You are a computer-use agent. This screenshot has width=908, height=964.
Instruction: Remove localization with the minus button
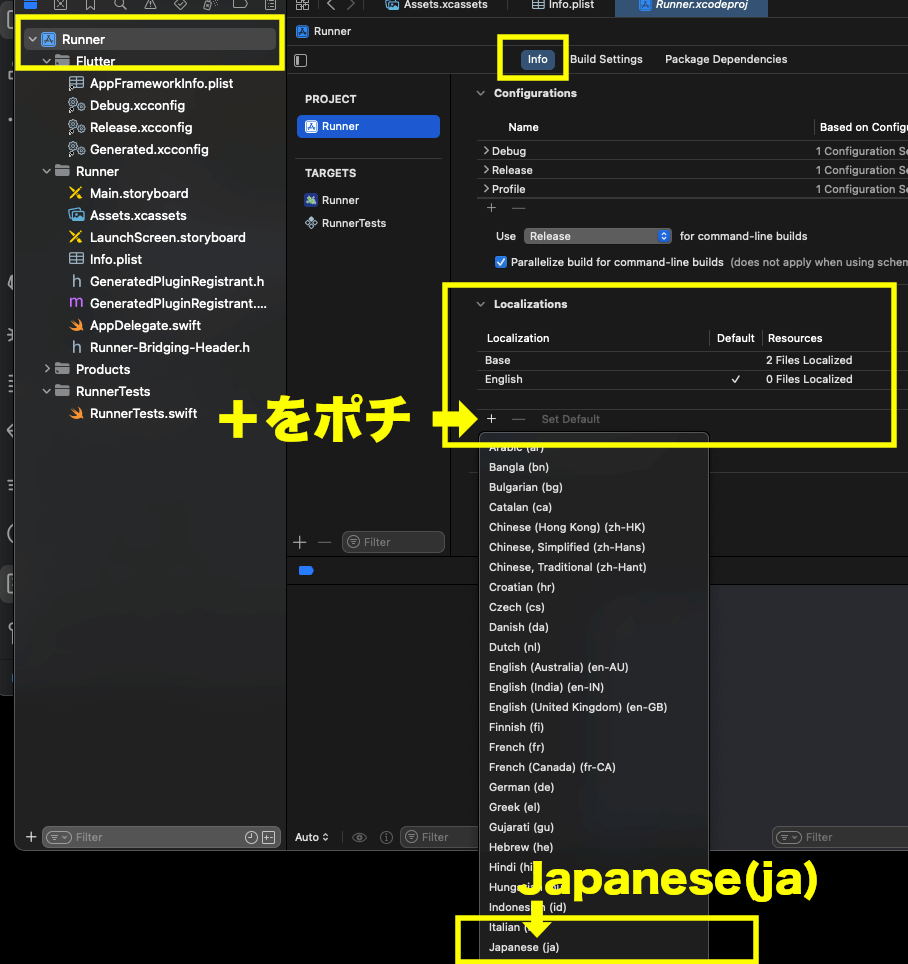518,419
